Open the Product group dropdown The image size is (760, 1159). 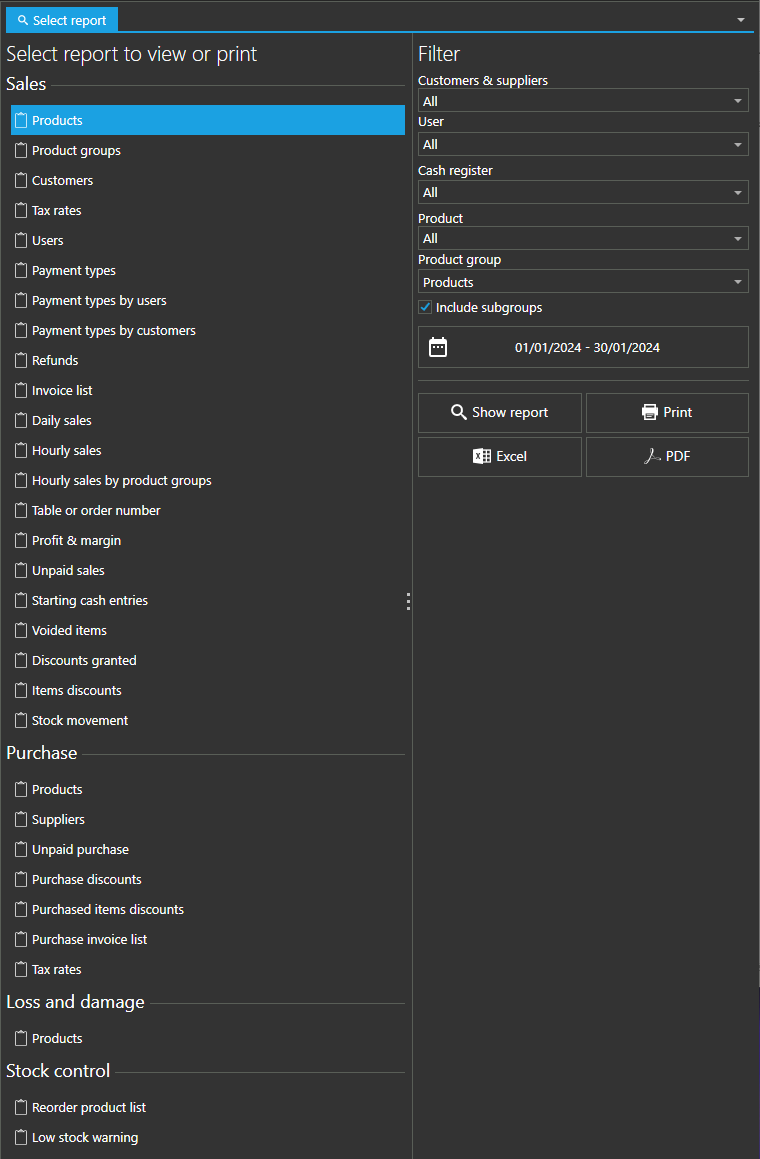738,282
